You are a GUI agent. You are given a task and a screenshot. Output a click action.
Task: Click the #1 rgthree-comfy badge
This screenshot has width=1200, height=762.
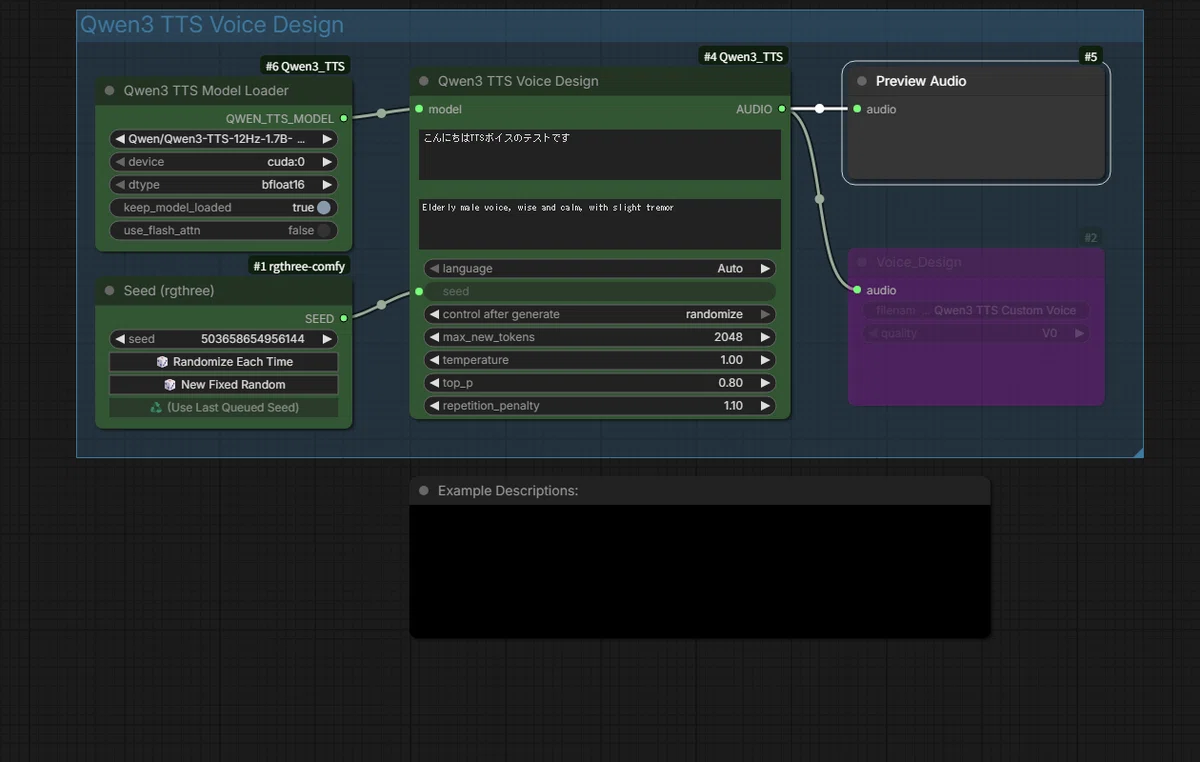(x=299, y=266)
